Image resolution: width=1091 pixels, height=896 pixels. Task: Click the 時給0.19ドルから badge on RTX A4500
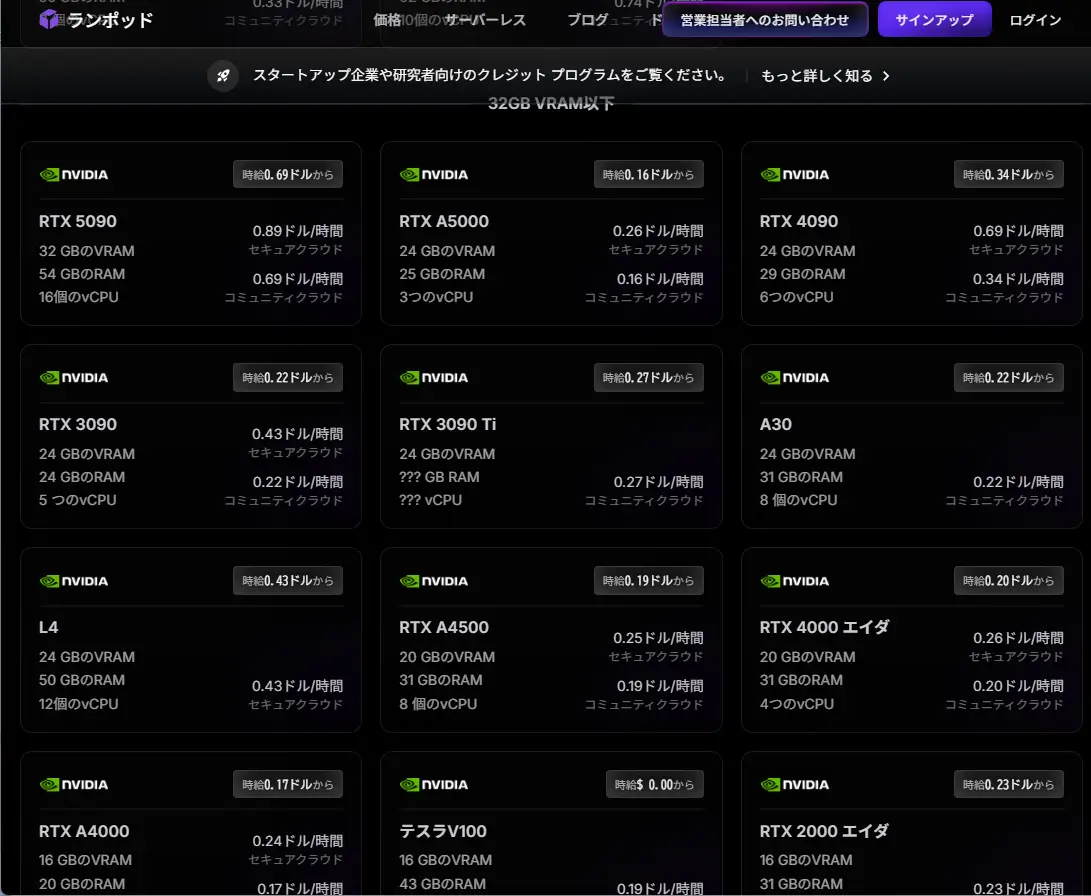[x=648, y=581]
